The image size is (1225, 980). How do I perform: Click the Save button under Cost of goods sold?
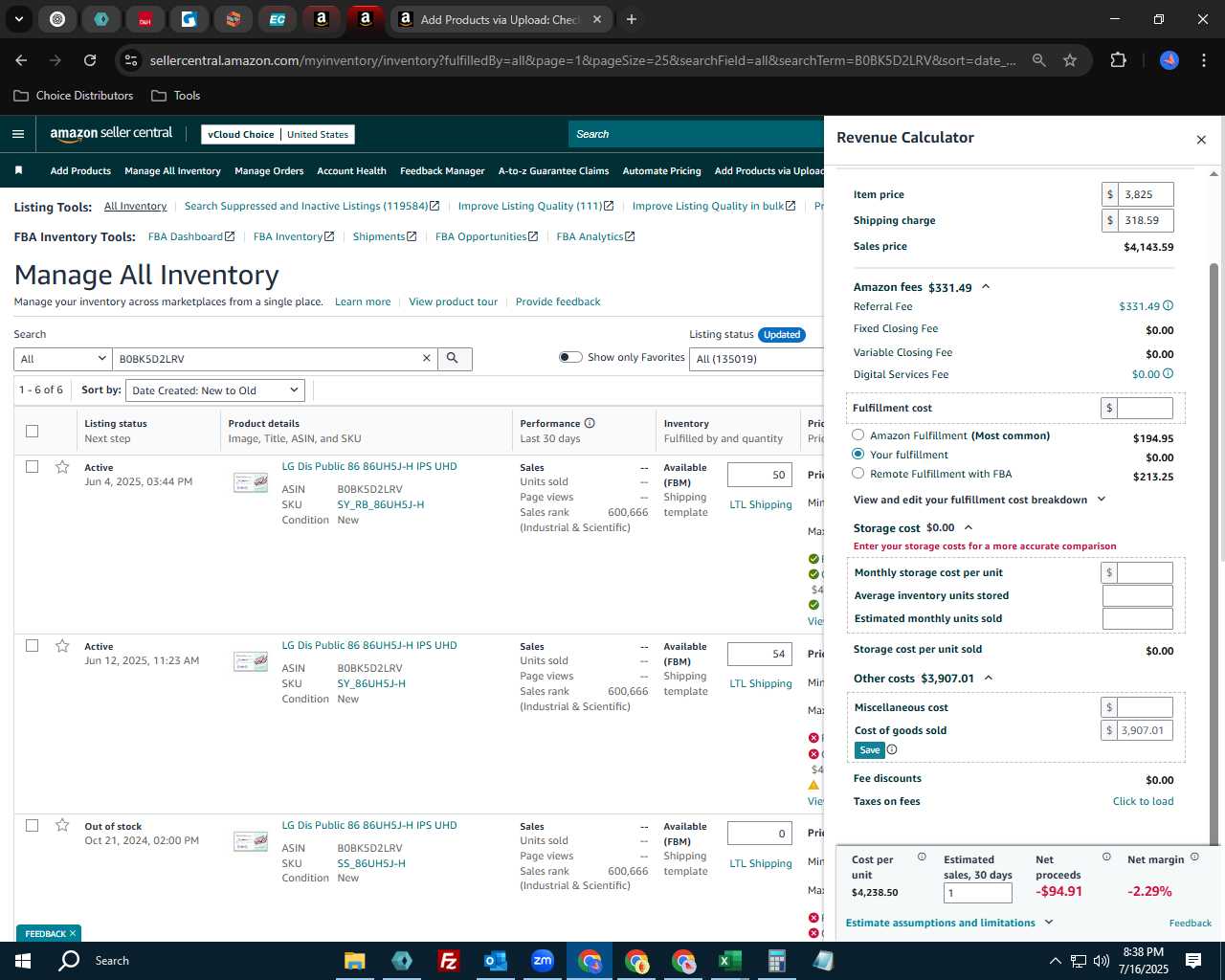point(869,750)
